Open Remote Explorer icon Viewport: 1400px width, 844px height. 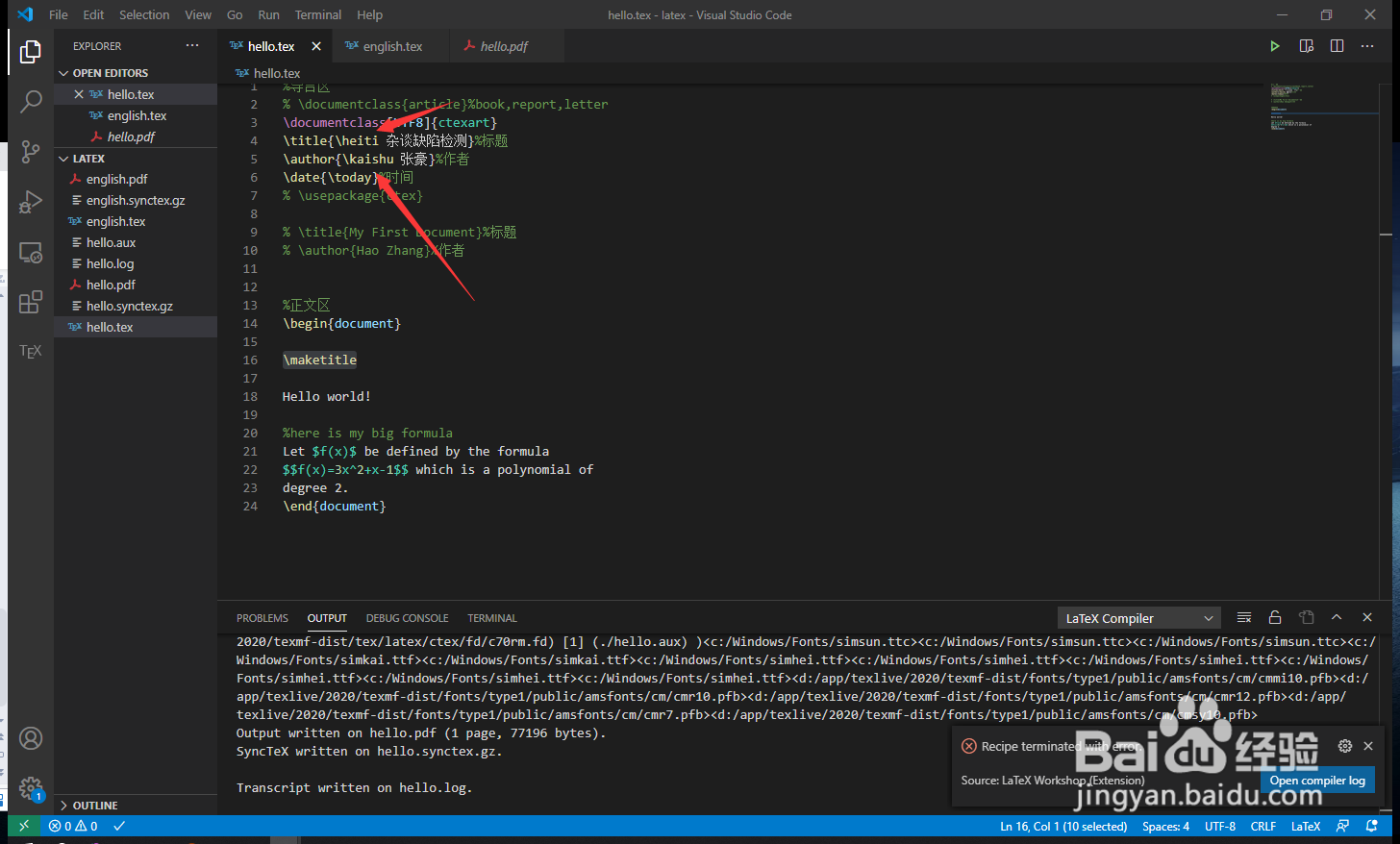[x=31, y=252]
